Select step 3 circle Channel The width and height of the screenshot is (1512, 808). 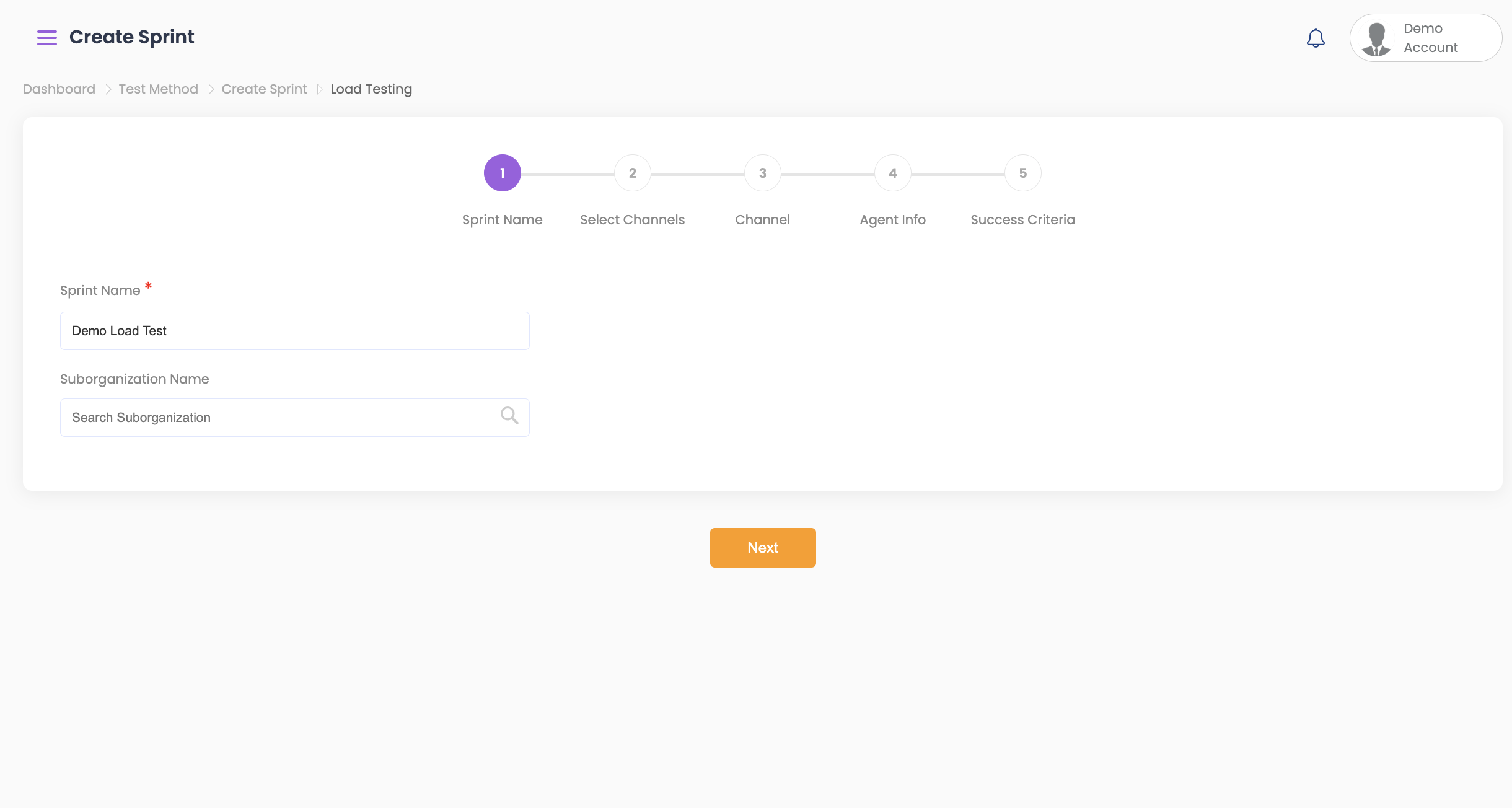point(762,173)
